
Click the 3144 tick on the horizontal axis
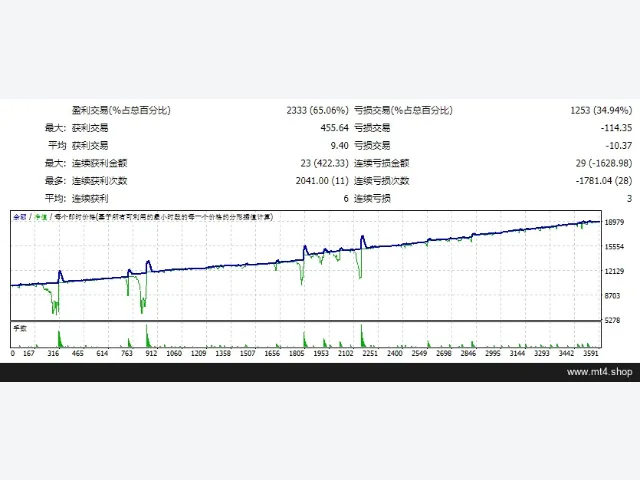click(517, 353)
